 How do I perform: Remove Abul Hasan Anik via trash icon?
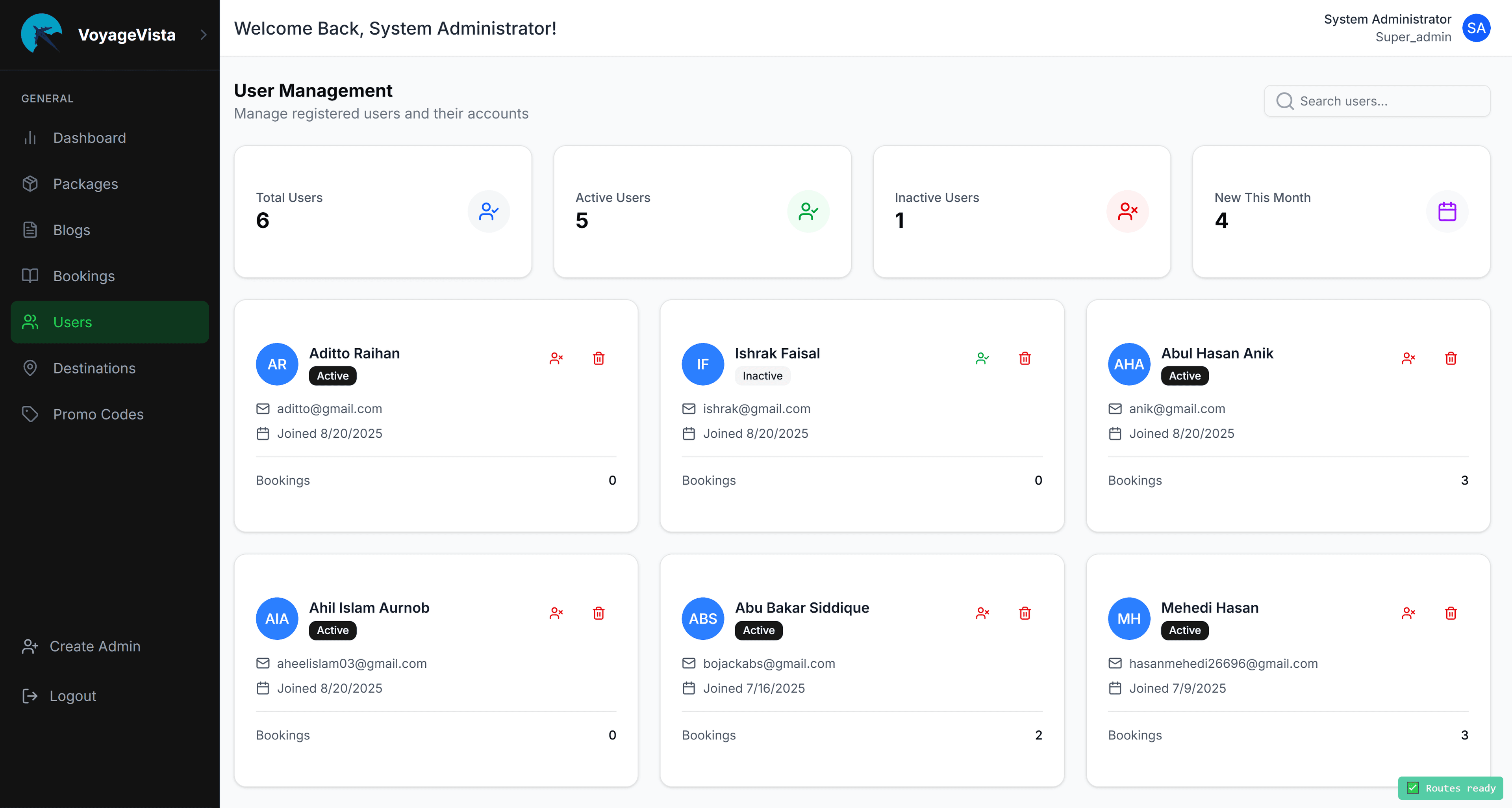(x=1450, y=358)
